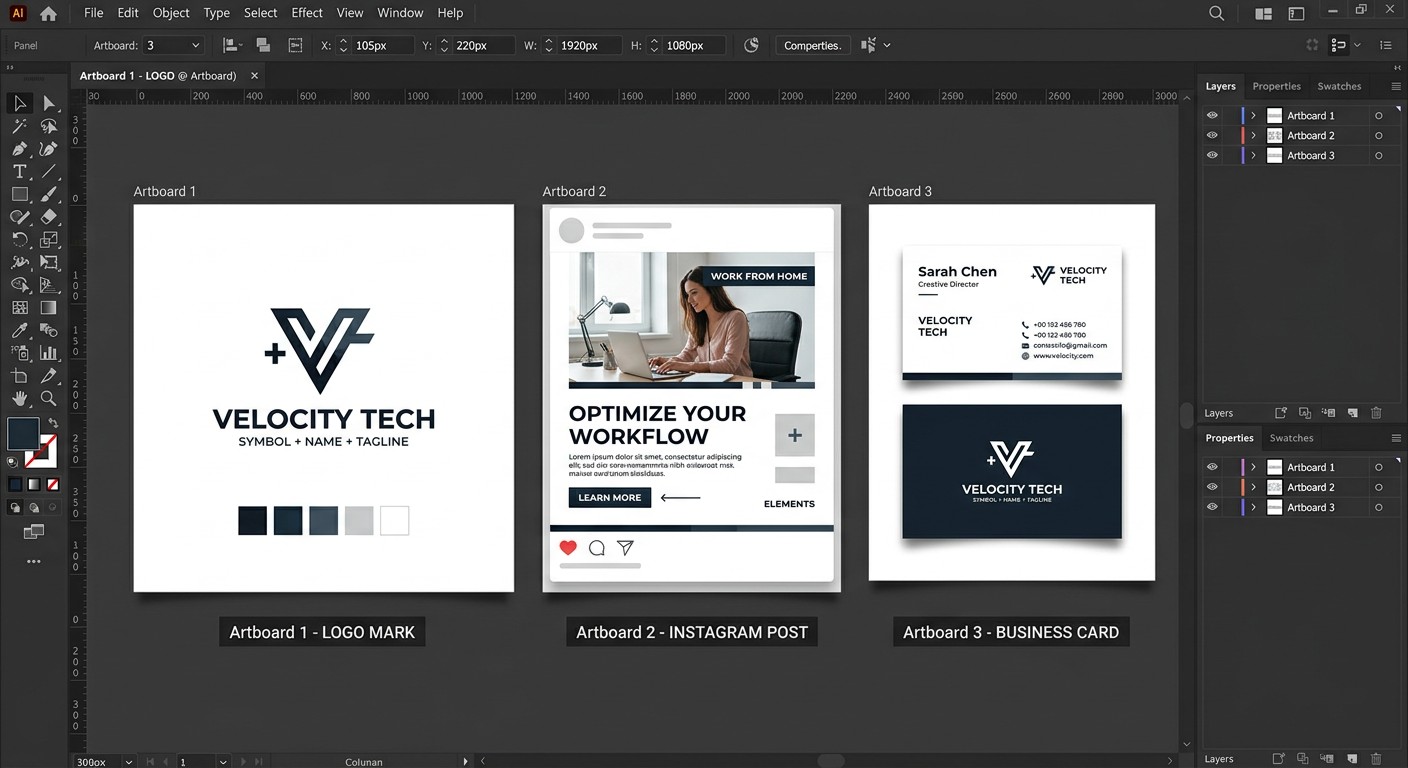Select the Artboard tool
This screenshot has height=768, width=1408.
click(x=19, y=376)
